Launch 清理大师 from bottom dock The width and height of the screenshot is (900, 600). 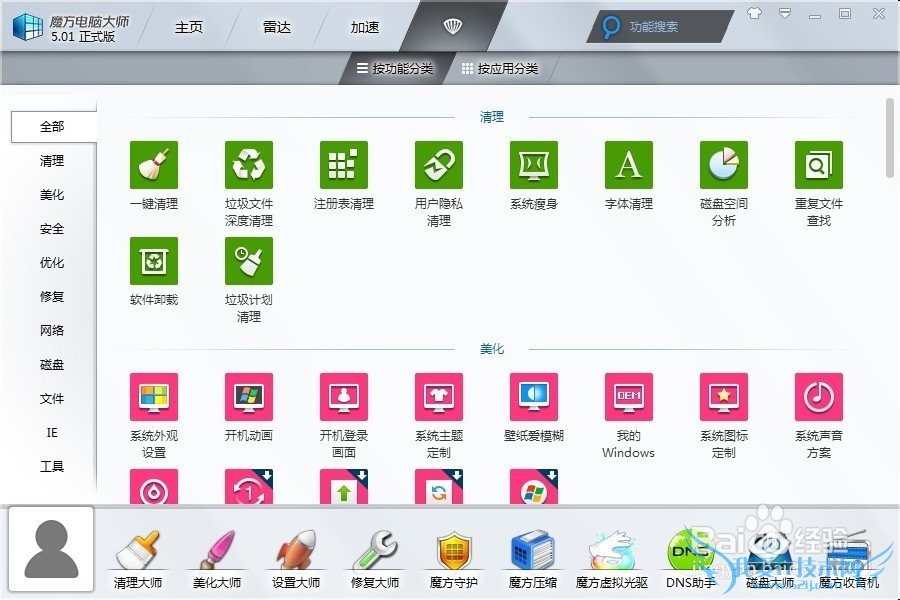point(138,559)
